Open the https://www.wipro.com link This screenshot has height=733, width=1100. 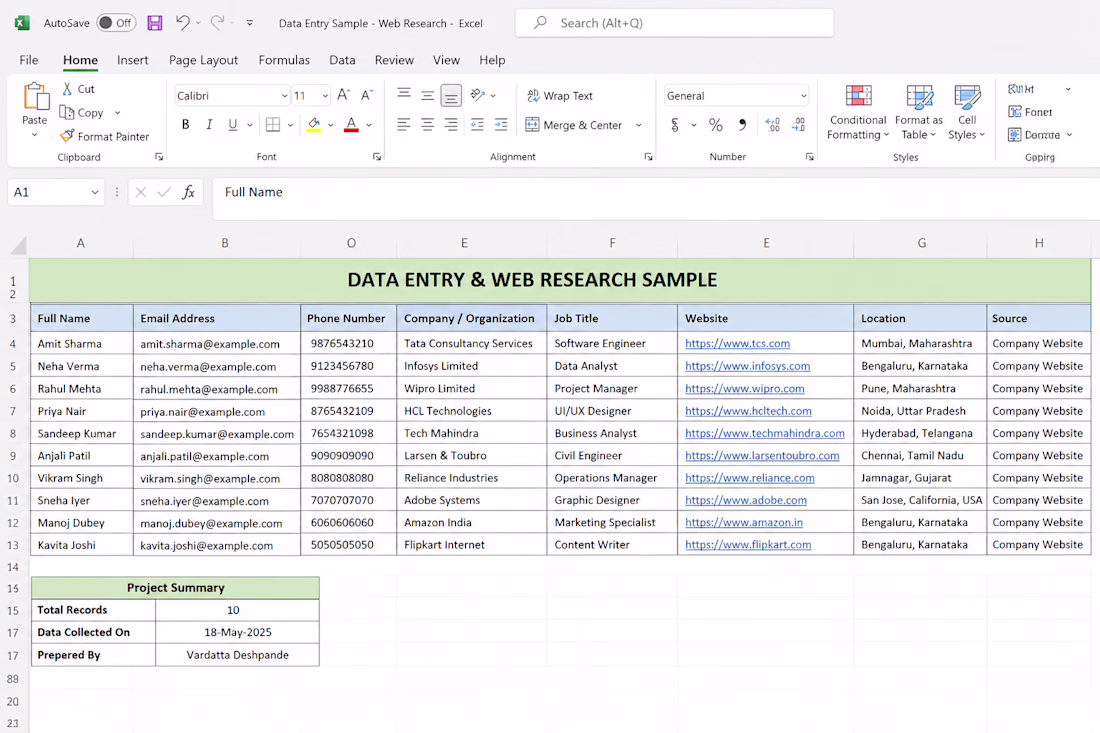(x=744, y=389)
